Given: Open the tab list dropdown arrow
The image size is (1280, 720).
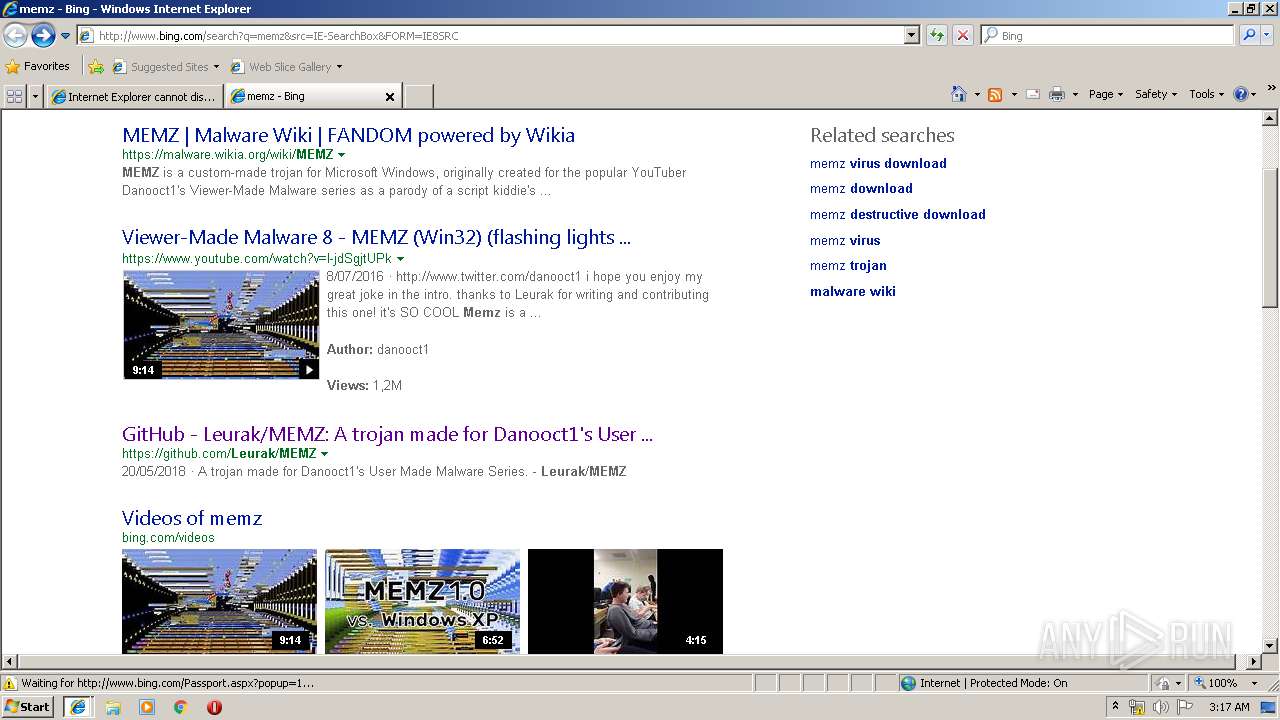Looking at the screenshot, I should pyautogui.click(x=36, y=96).
